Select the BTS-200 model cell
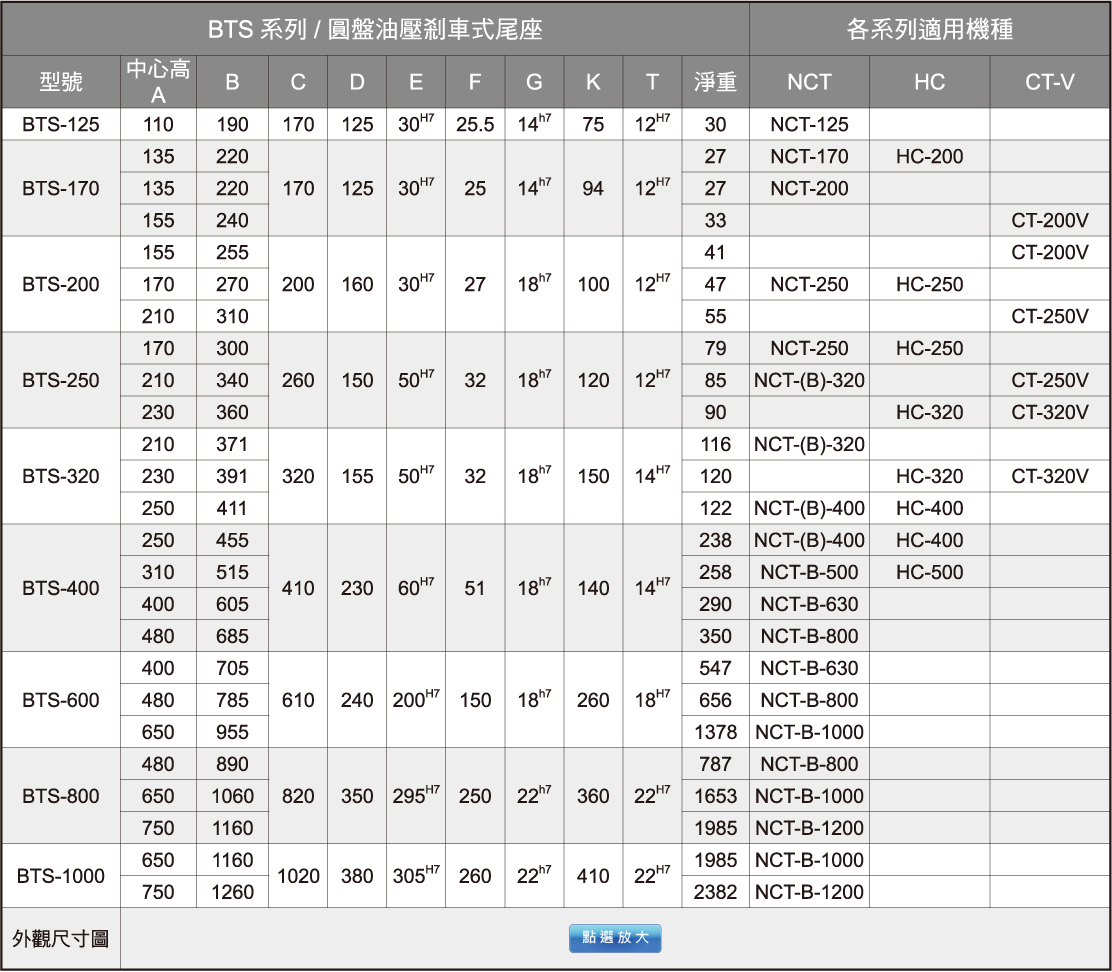 coord(61,284)
